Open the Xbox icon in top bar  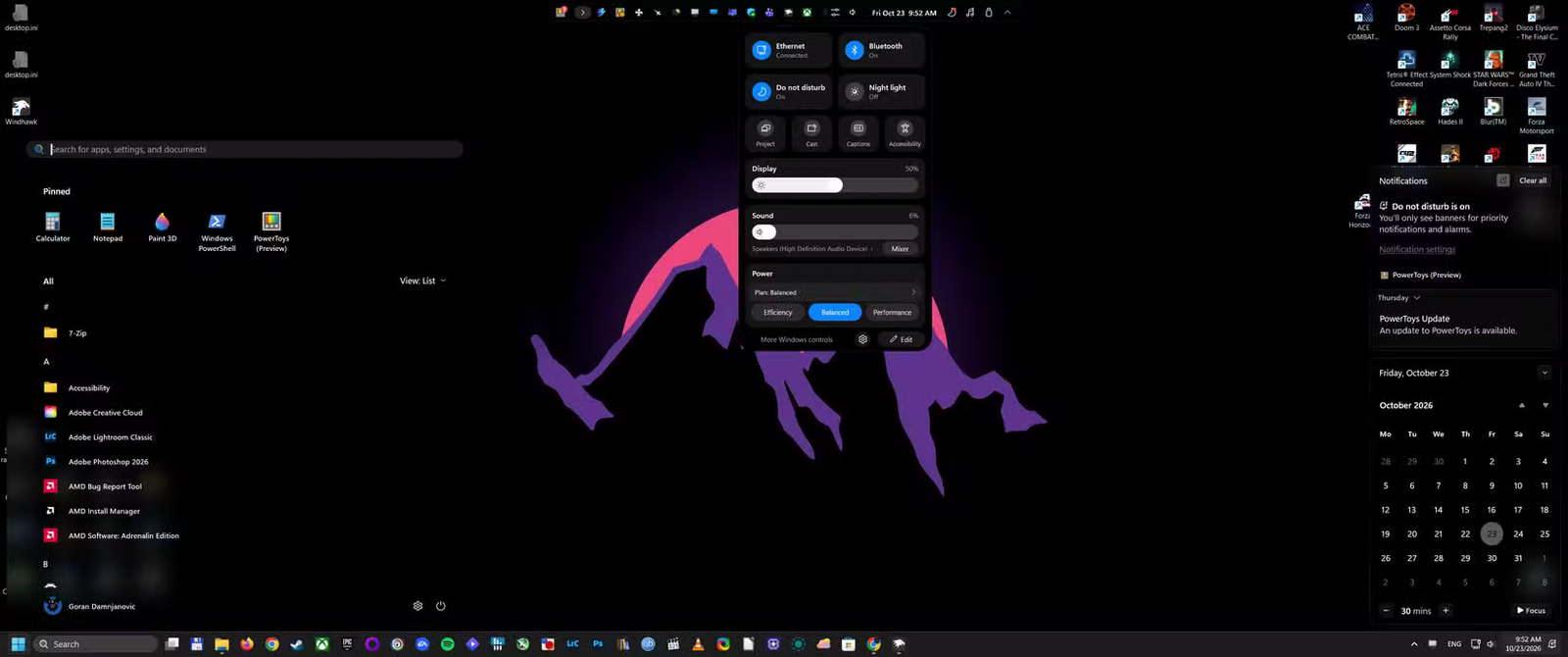[807, 13]
